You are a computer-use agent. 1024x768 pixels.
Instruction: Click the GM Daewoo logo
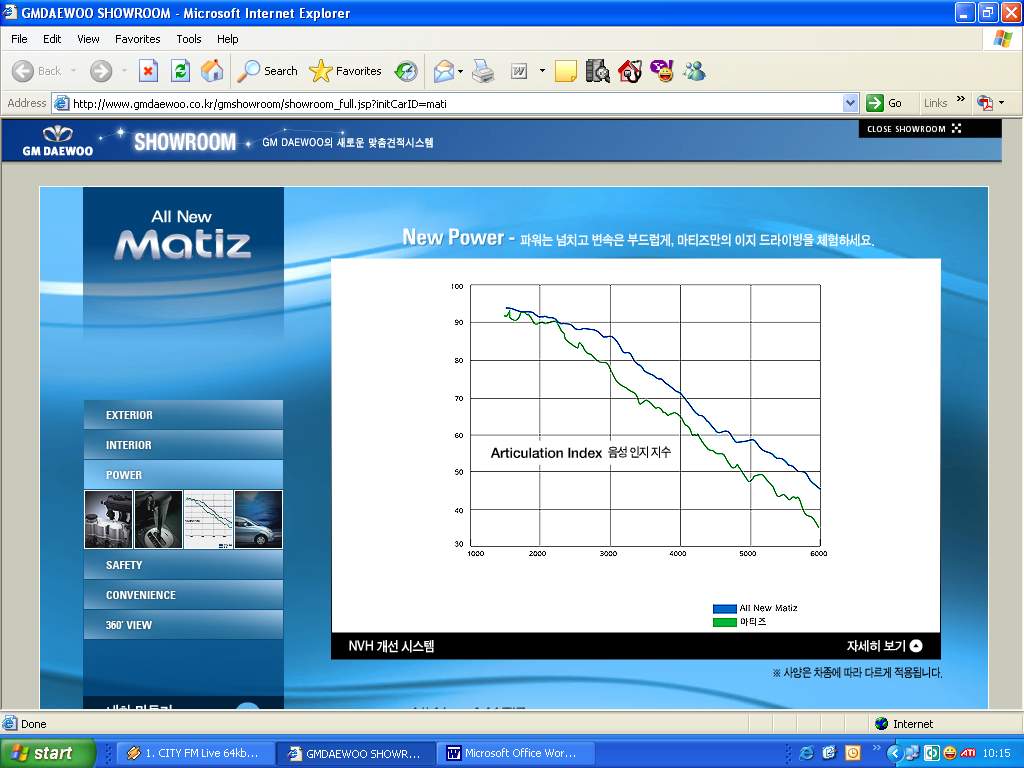57,141
